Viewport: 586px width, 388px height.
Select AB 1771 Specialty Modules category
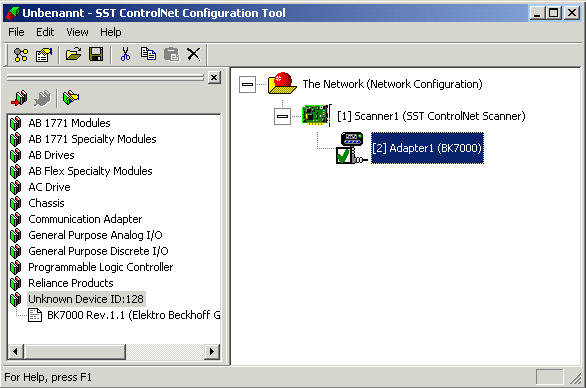[92, 139]
